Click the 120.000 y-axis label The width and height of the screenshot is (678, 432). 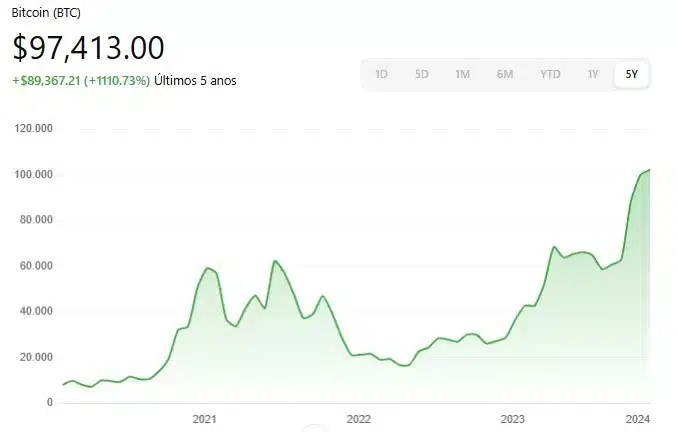[33, 128]
